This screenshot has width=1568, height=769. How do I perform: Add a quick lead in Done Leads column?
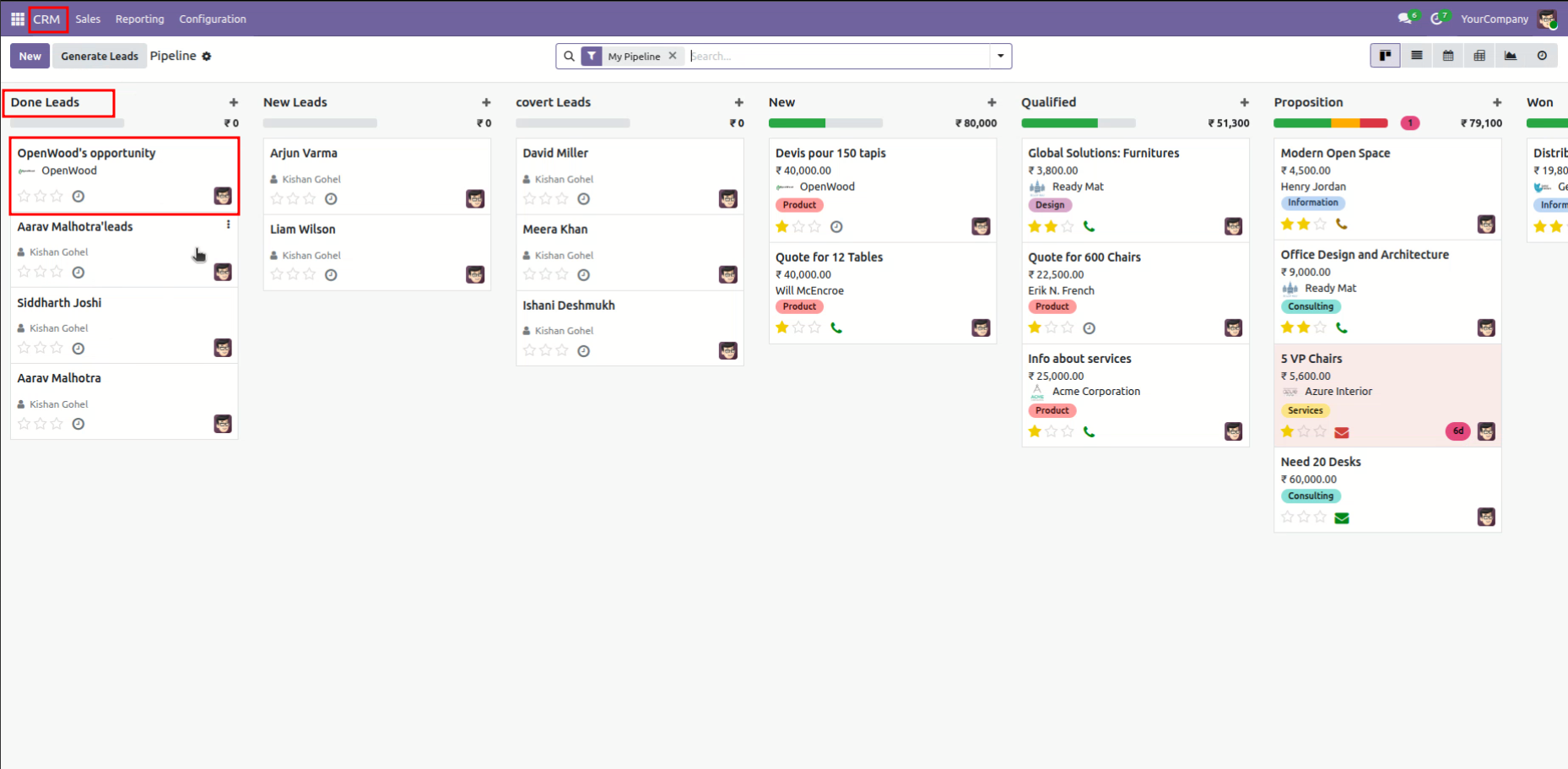(x=234, y=102)
